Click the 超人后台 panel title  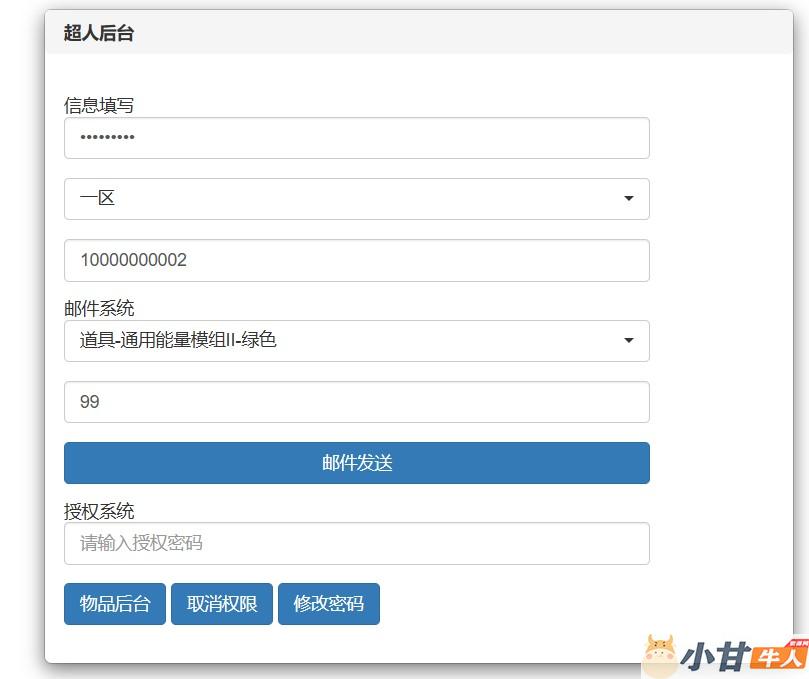coord(99,33)
